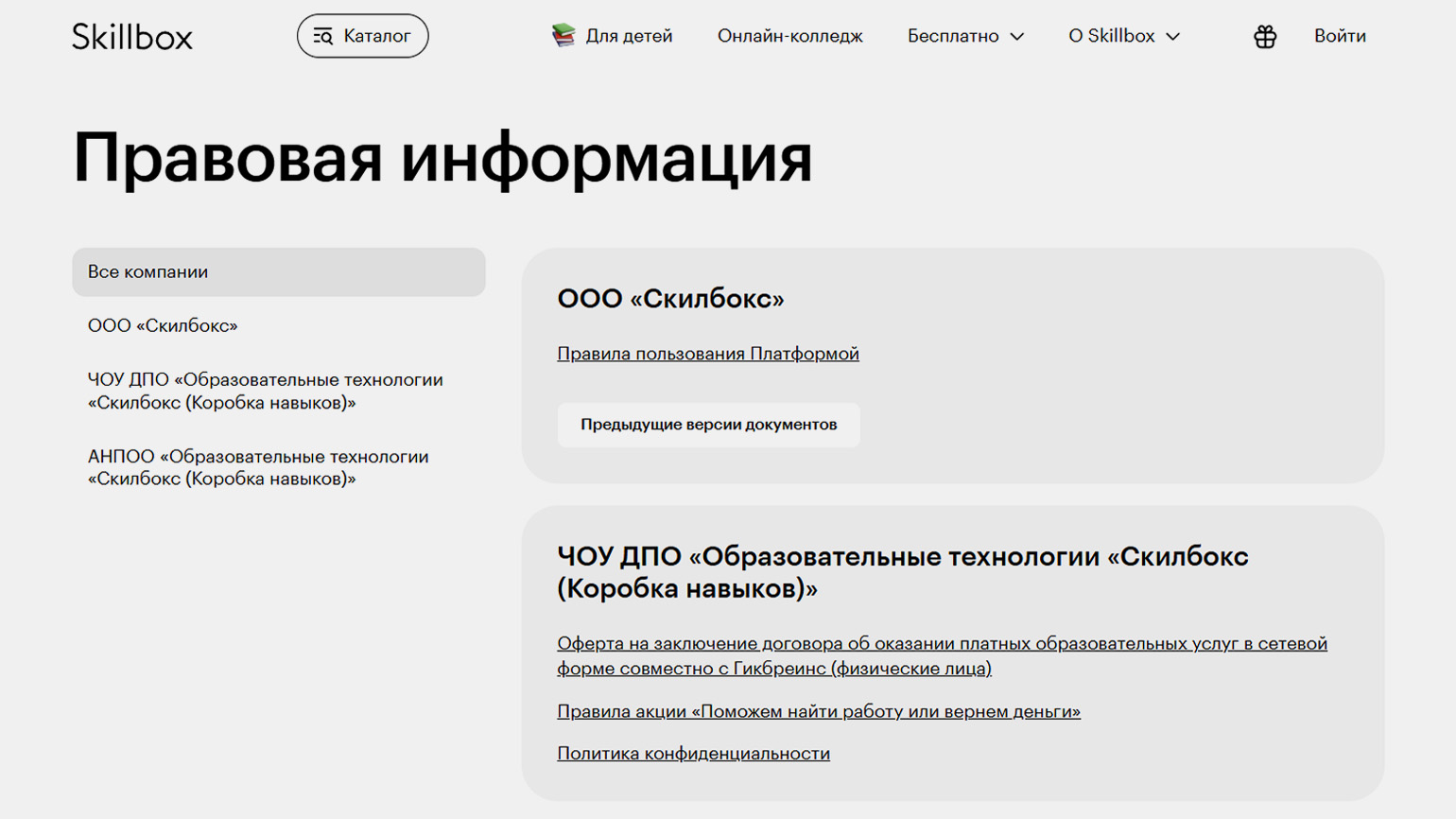Select the Все компании filter
The width and height of the screenshot is (1456, 819).
click(279, 272)
